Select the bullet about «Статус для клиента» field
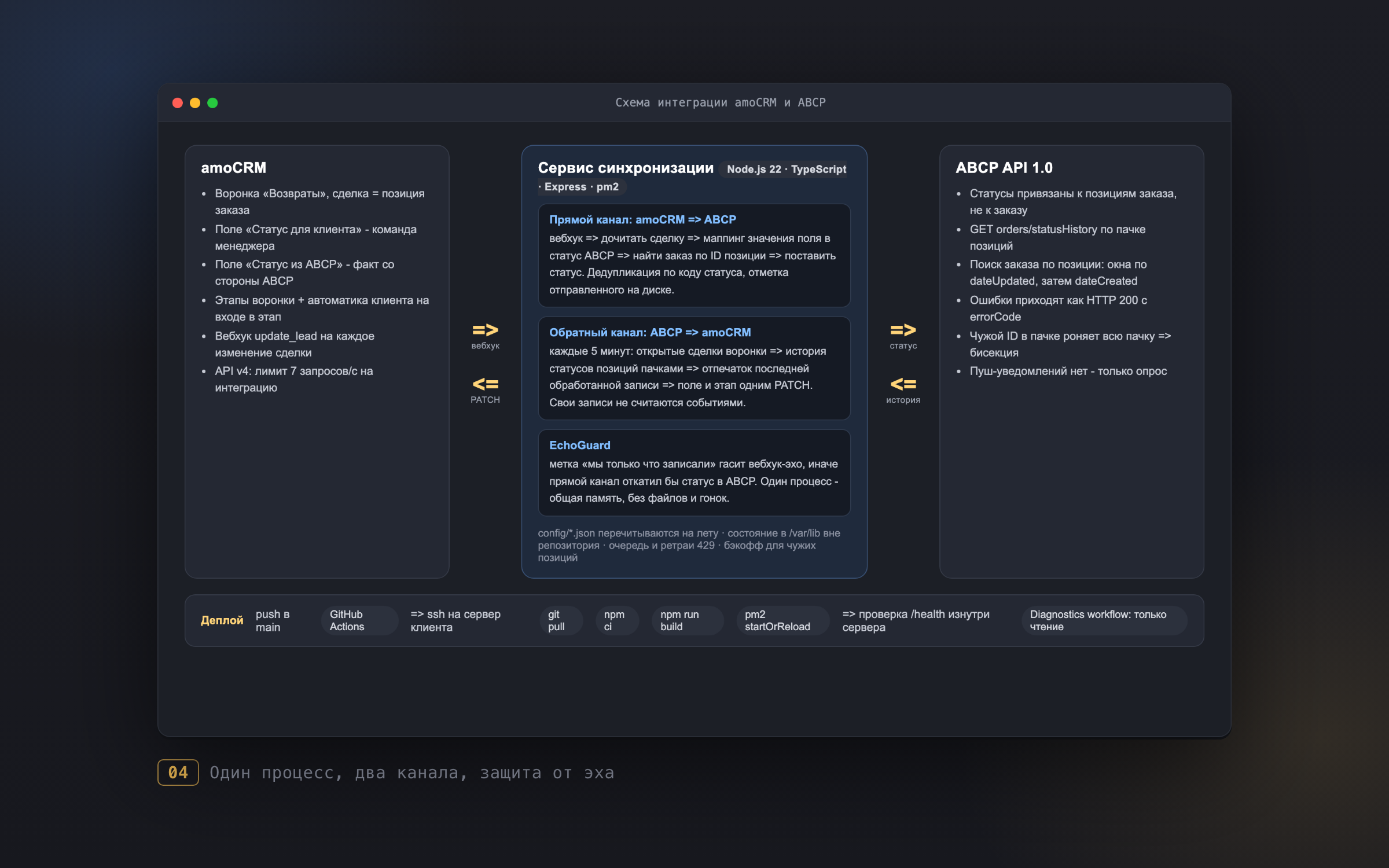 316,238
